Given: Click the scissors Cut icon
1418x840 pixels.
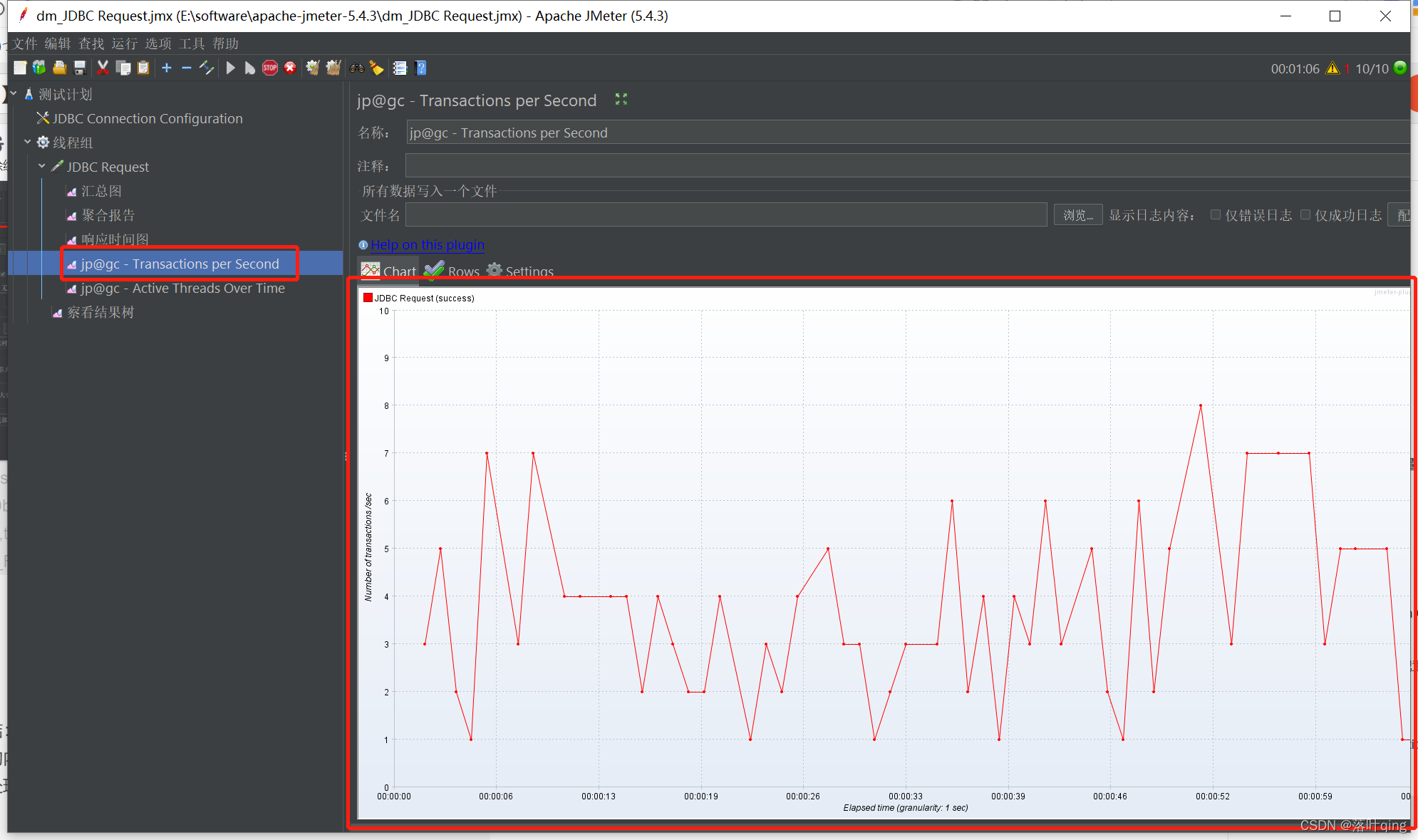Looking at the screenshot, I should tap(103, 68).
